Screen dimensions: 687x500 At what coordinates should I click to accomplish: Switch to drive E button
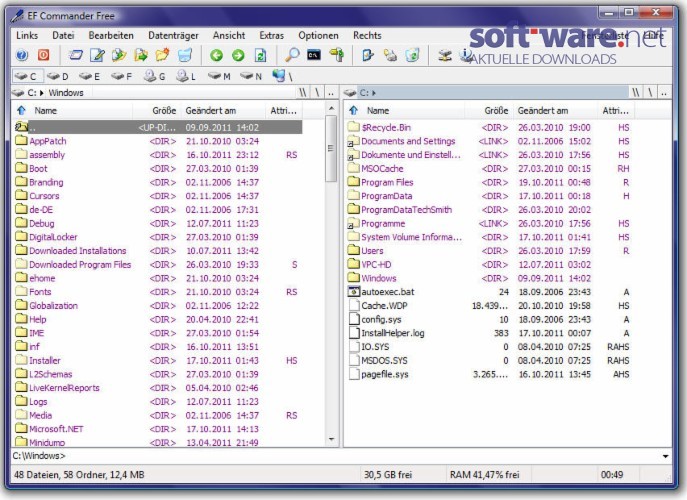90,77
